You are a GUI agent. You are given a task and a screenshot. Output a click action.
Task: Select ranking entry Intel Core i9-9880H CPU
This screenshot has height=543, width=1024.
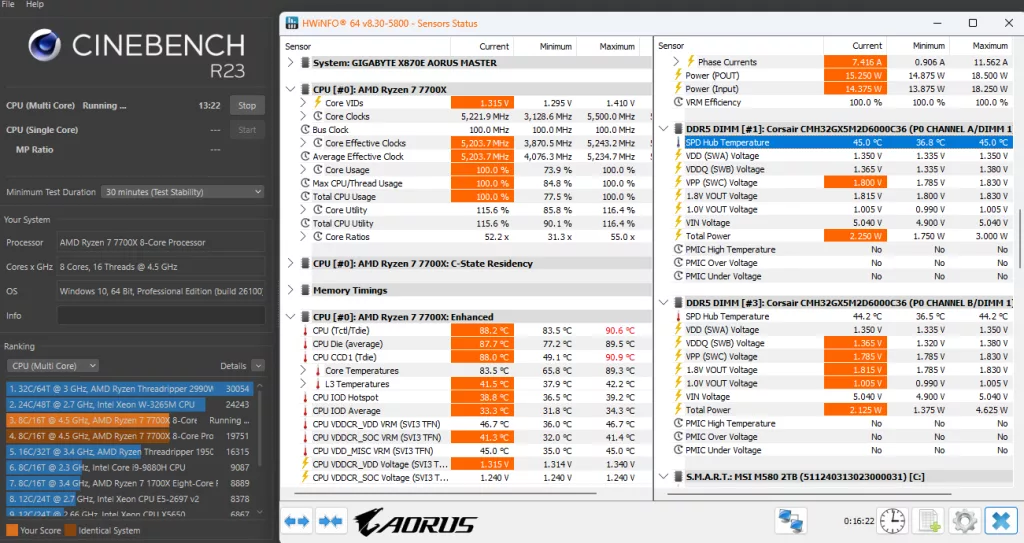point(129,467)
